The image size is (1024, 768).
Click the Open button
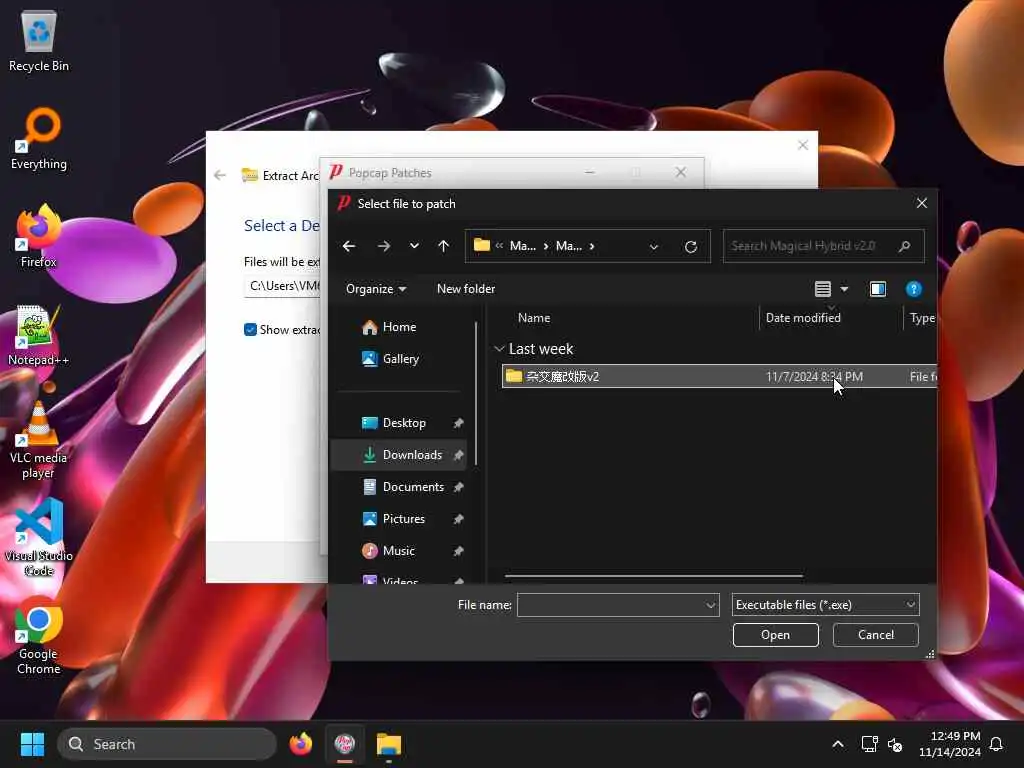(x=775, y=635)
